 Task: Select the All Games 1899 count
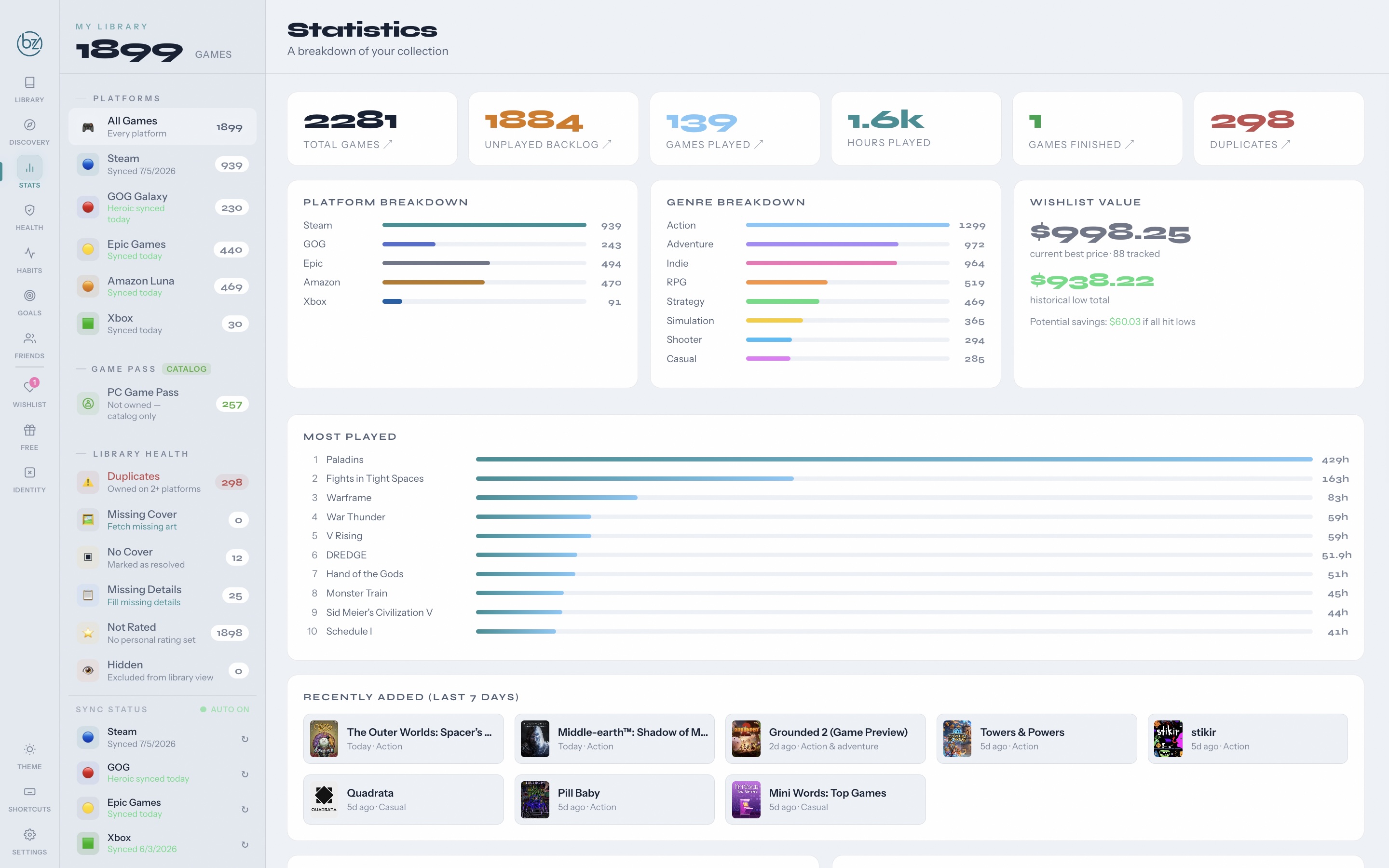pyautogui.click(x=229, y=127)
